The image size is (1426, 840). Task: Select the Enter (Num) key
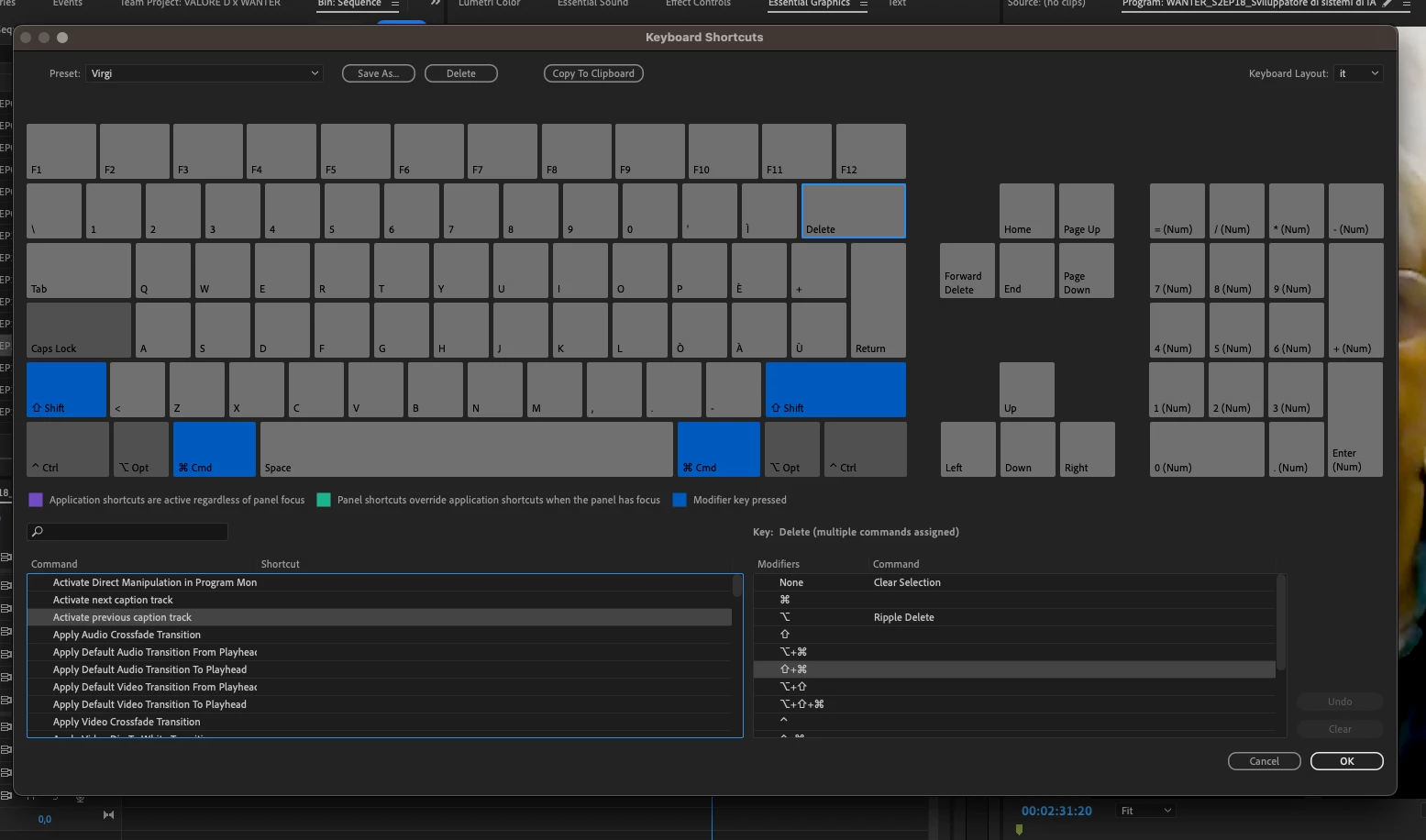tap(1355, 419)
